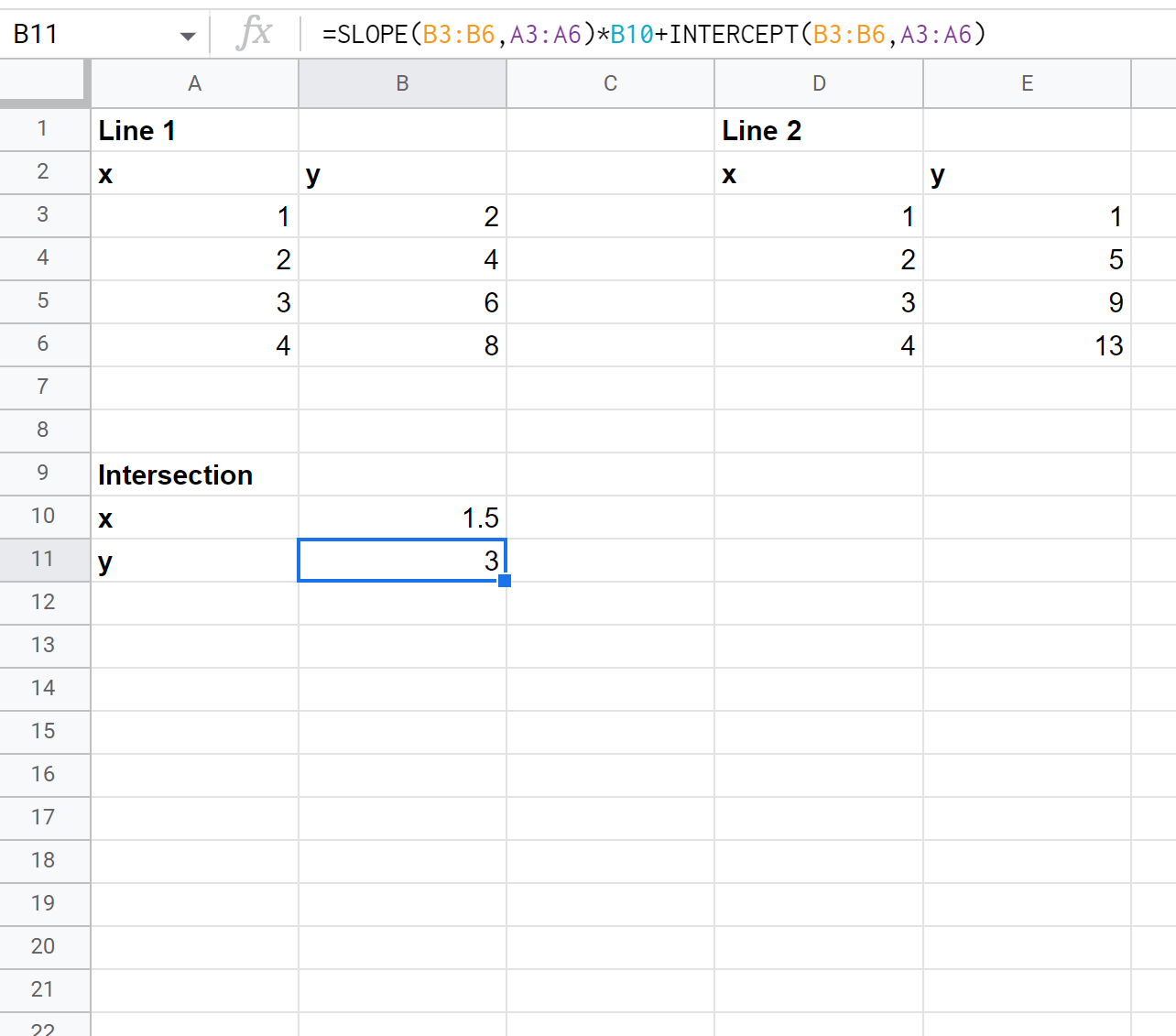
Task: Click the fx (insert function) icon
Action: 254,34
